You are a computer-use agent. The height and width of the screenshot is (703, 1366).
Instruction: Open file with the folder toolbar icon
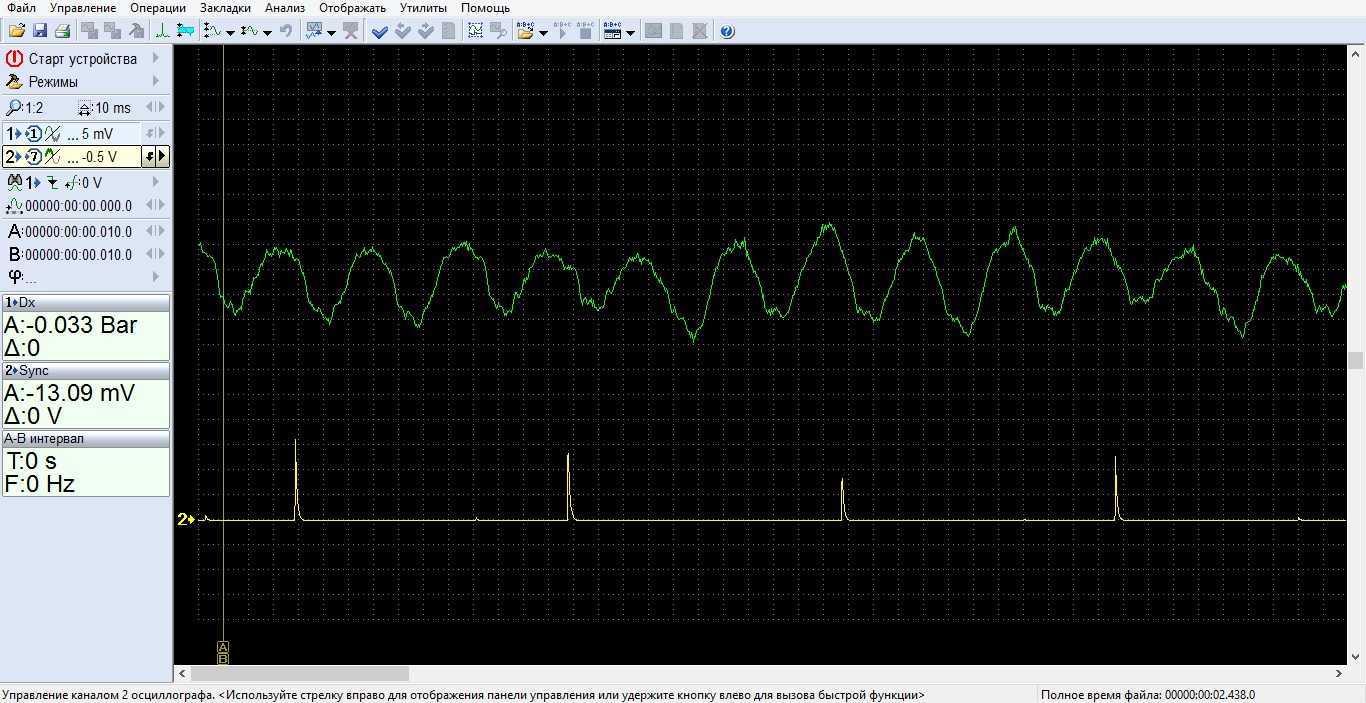click(17, 31)
